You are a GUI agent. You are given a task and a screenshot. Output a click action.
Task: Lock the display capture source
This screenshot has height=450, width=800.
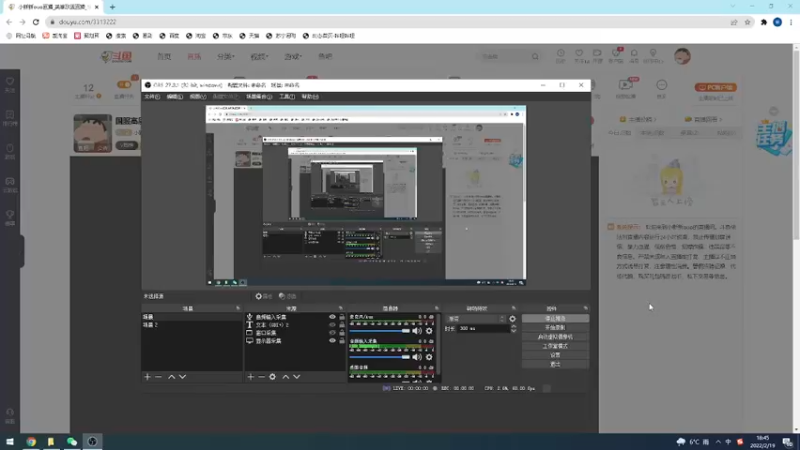click(x=342, y=340)
